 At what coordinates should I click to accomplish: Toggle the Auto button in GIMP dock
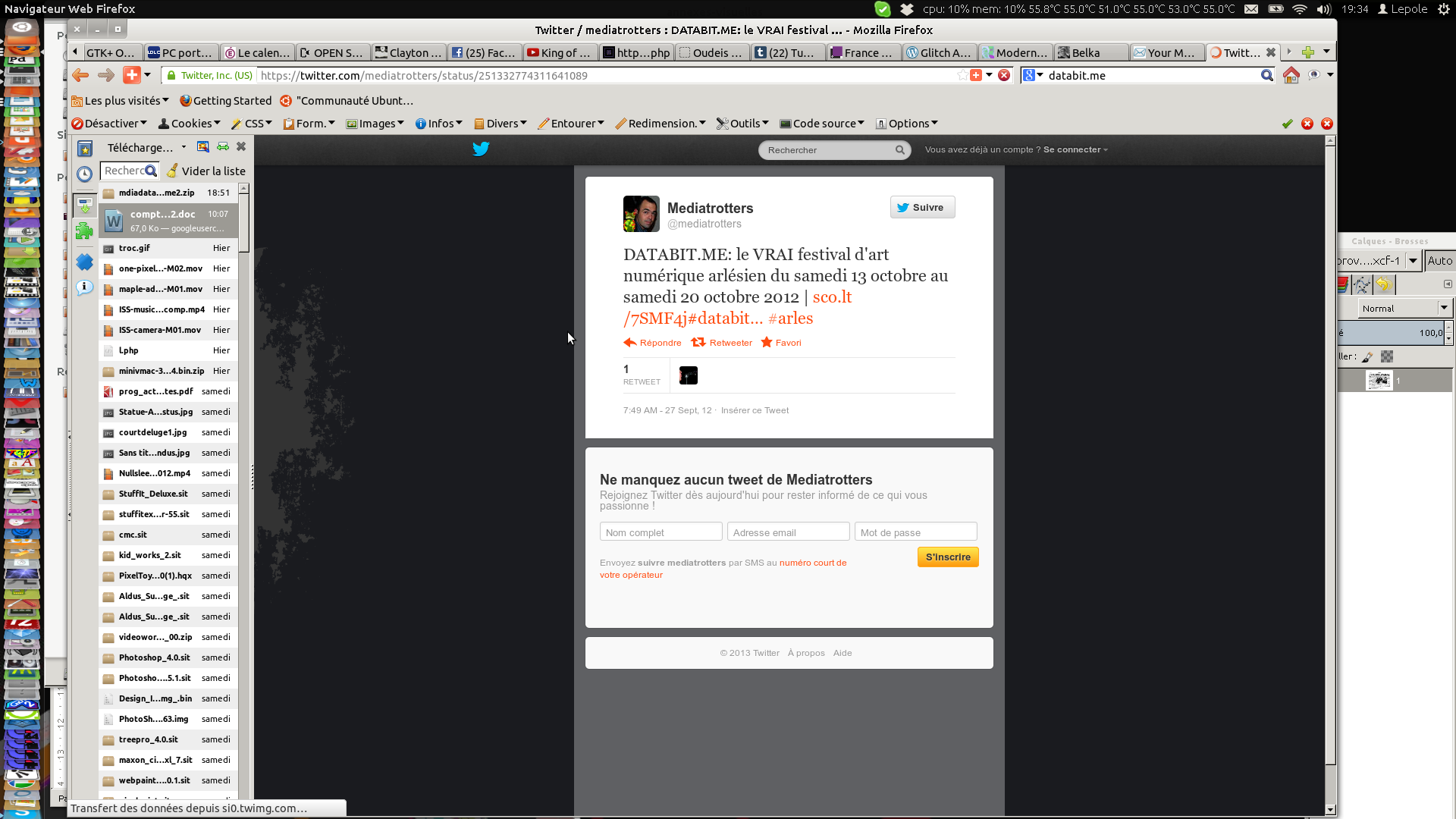click(1439, 261)
